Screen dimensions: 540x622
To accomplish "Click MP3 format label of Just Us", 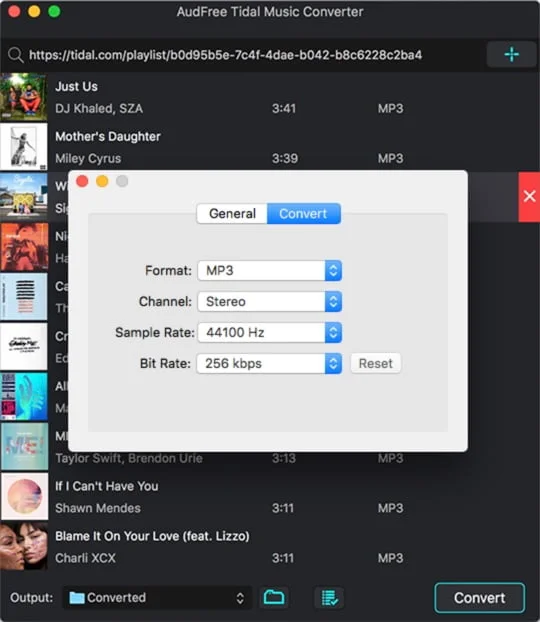I will pos(390,108).
